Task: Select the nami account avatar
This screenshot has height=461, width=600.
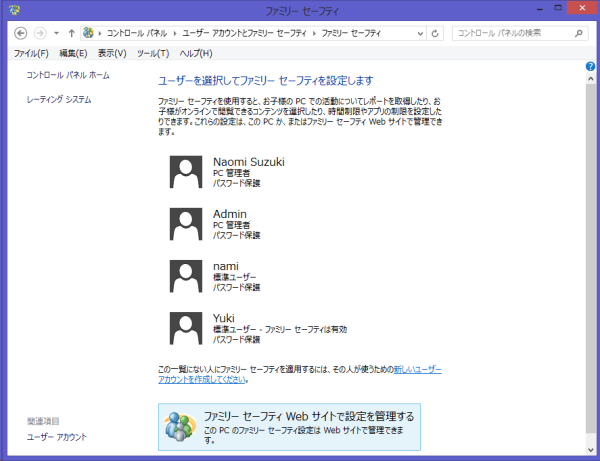Action: coord(186,276)
